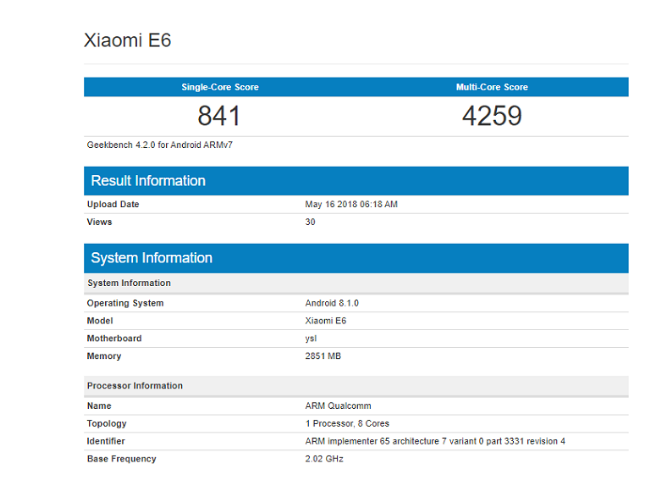Image resolution: width=662 pixels, height=484 pixels.
Task: Click the Result Information section header
Action: coord(356,181)
